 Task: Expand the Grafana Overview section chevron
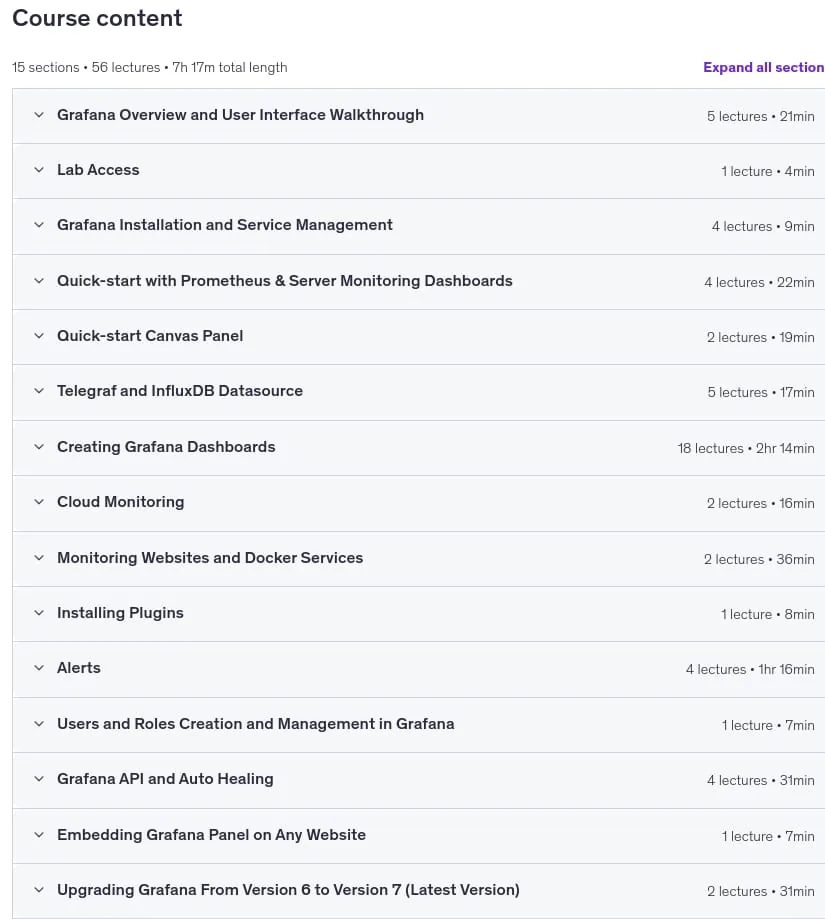coord(39,115)
